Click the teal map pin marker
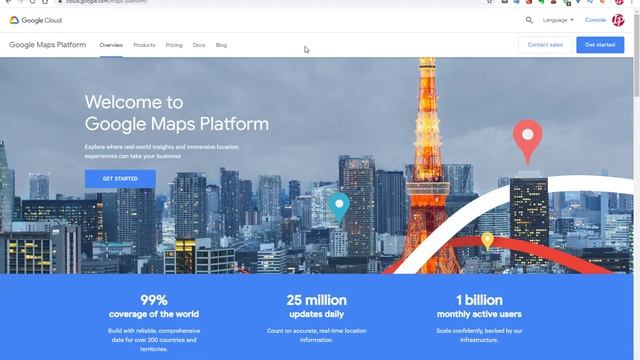The image size is (640, 360). pyautogui.click(x=339, y=209)
